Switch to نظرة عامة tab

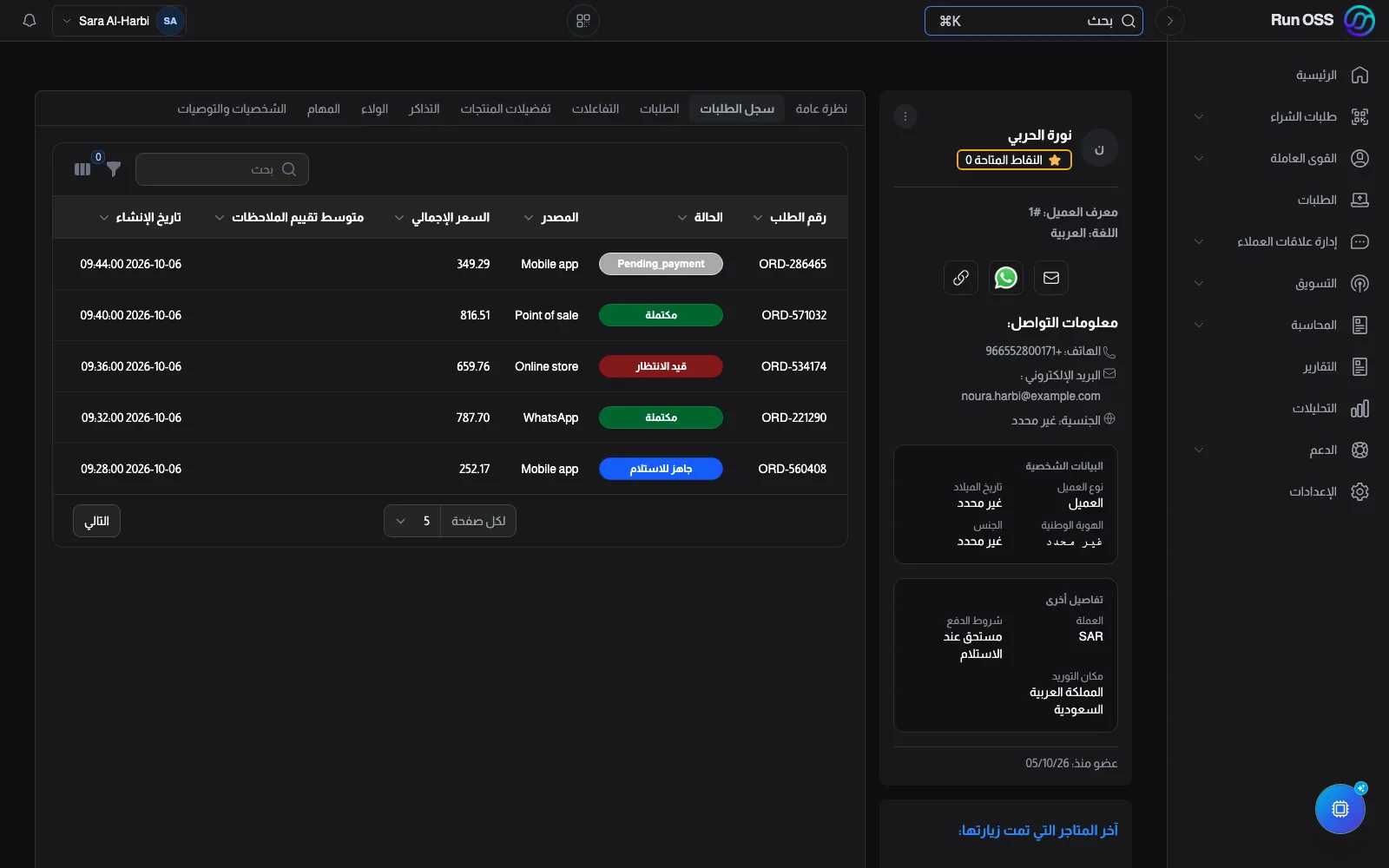coord(821,108)
